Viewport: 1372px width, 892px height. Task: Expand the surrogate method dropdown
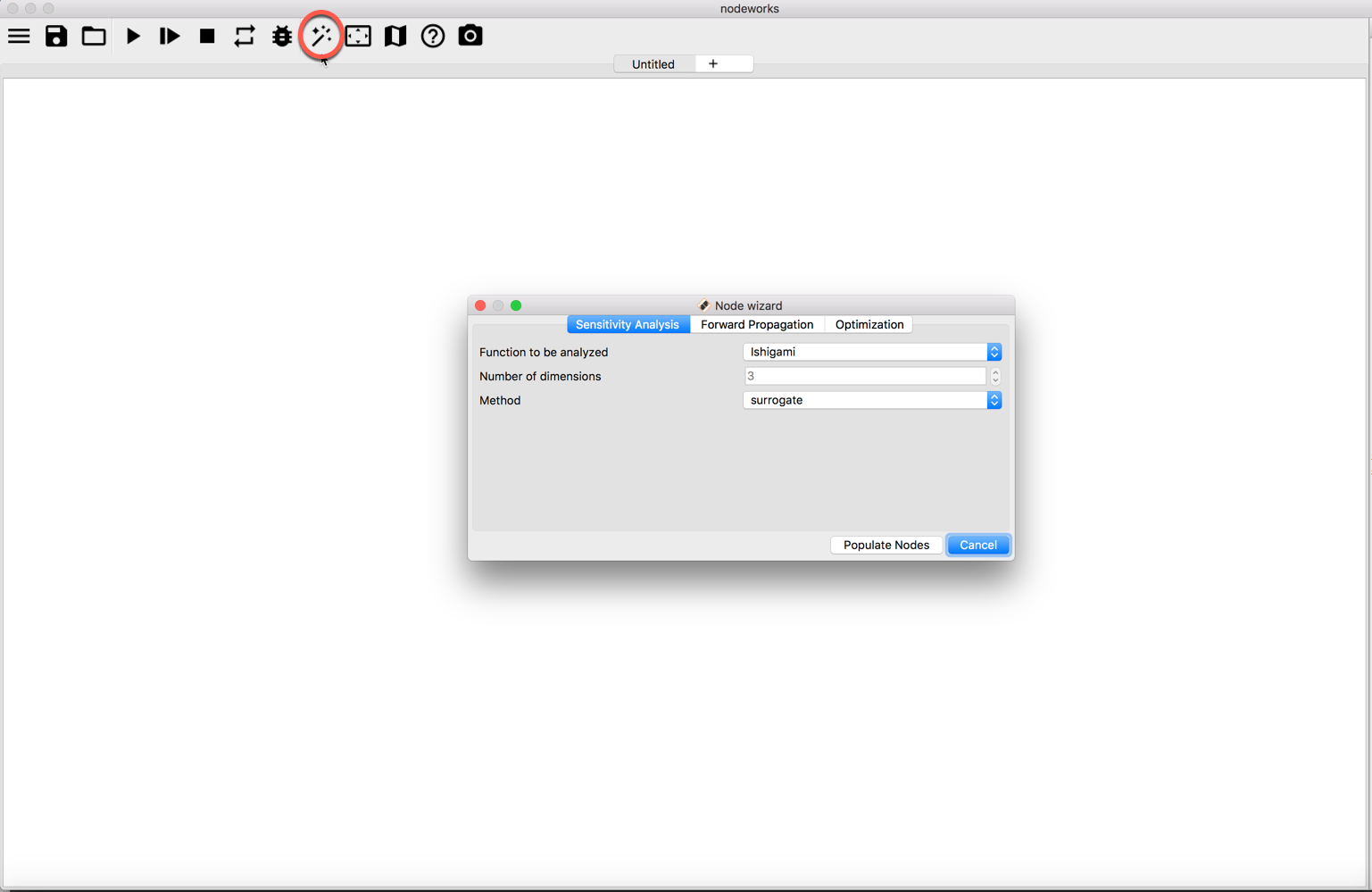point(871,401)
